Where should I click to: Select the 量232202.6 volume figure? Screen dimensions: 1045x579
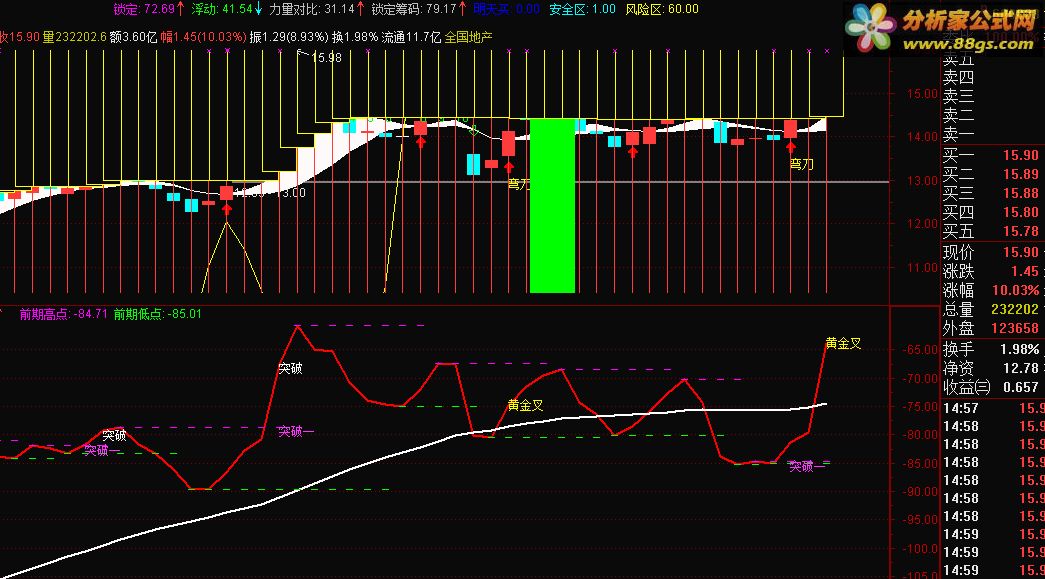coord(75,37)
